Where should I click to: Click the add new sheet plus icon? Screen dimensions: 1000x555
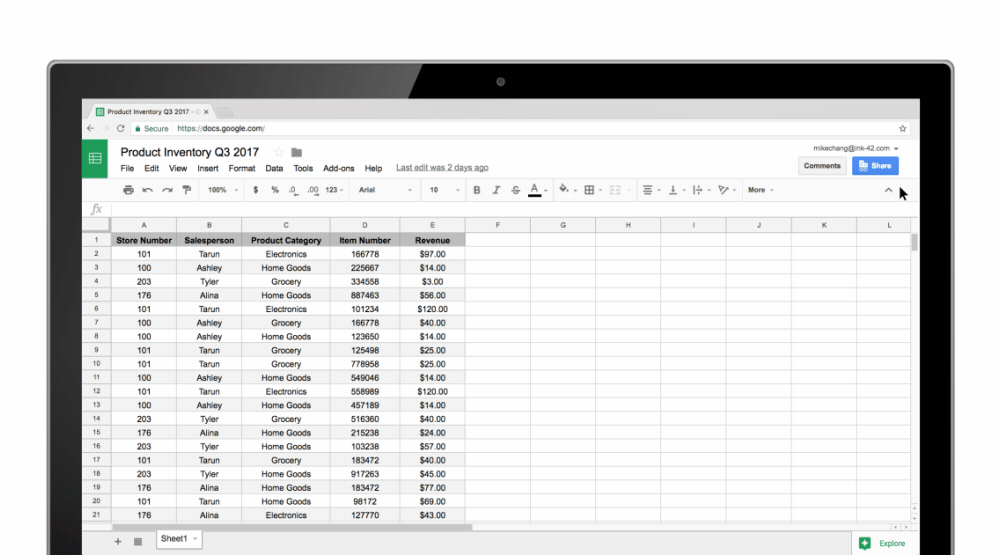click(117, 541)
